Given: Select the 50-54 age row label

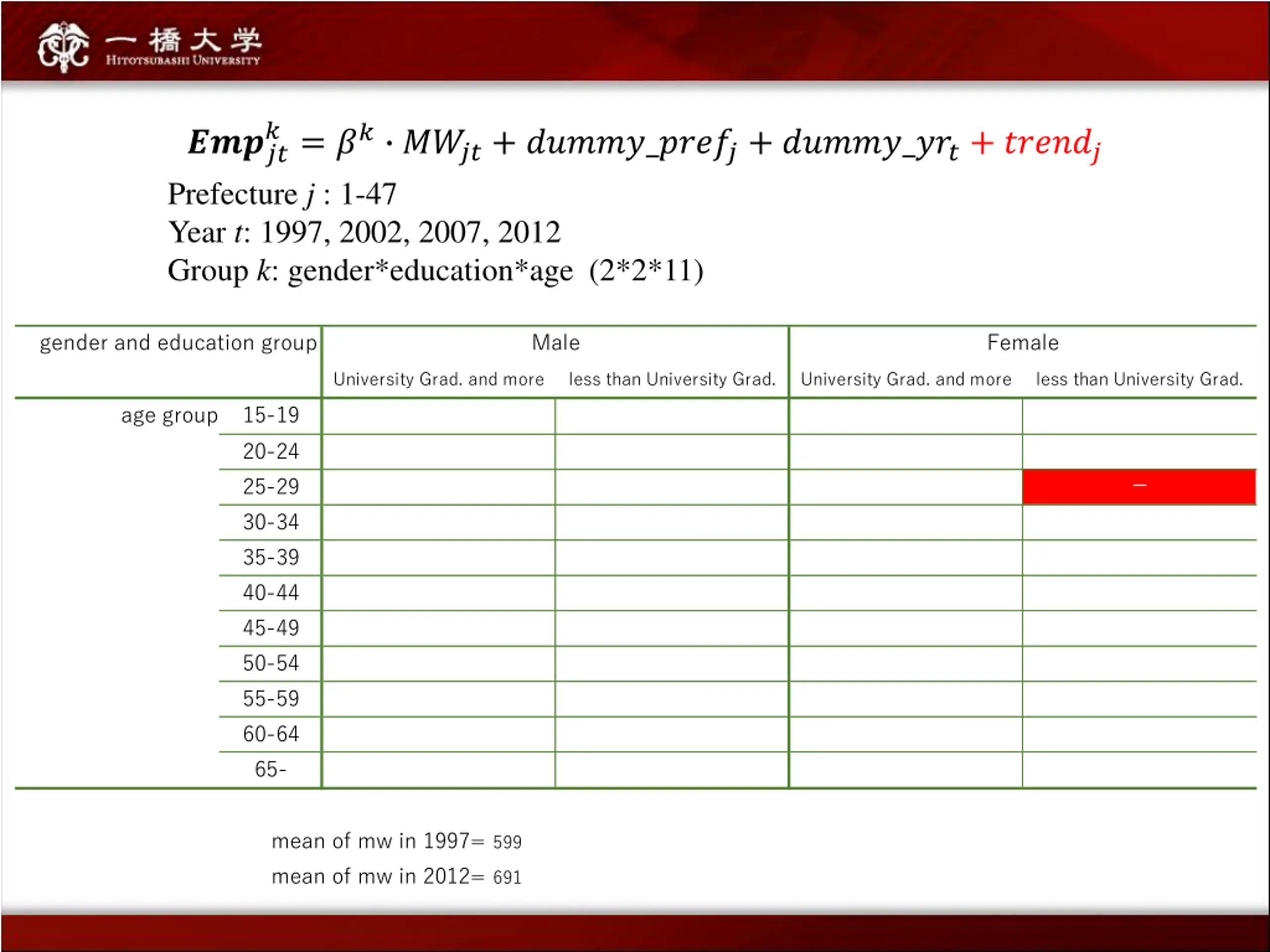Looking at the screenshot, I should pyautogui.click(x=271, y=663).
